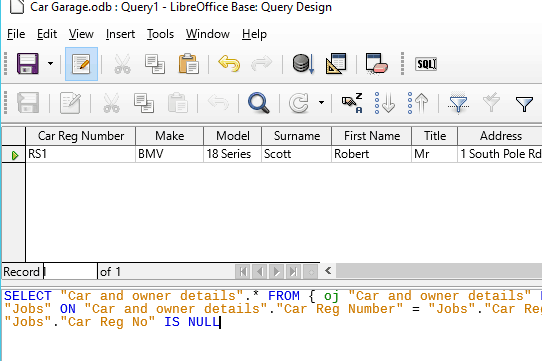Click the Paste icon in the data toolbar
Screen dimensions: 542x361
pos(177,103)
